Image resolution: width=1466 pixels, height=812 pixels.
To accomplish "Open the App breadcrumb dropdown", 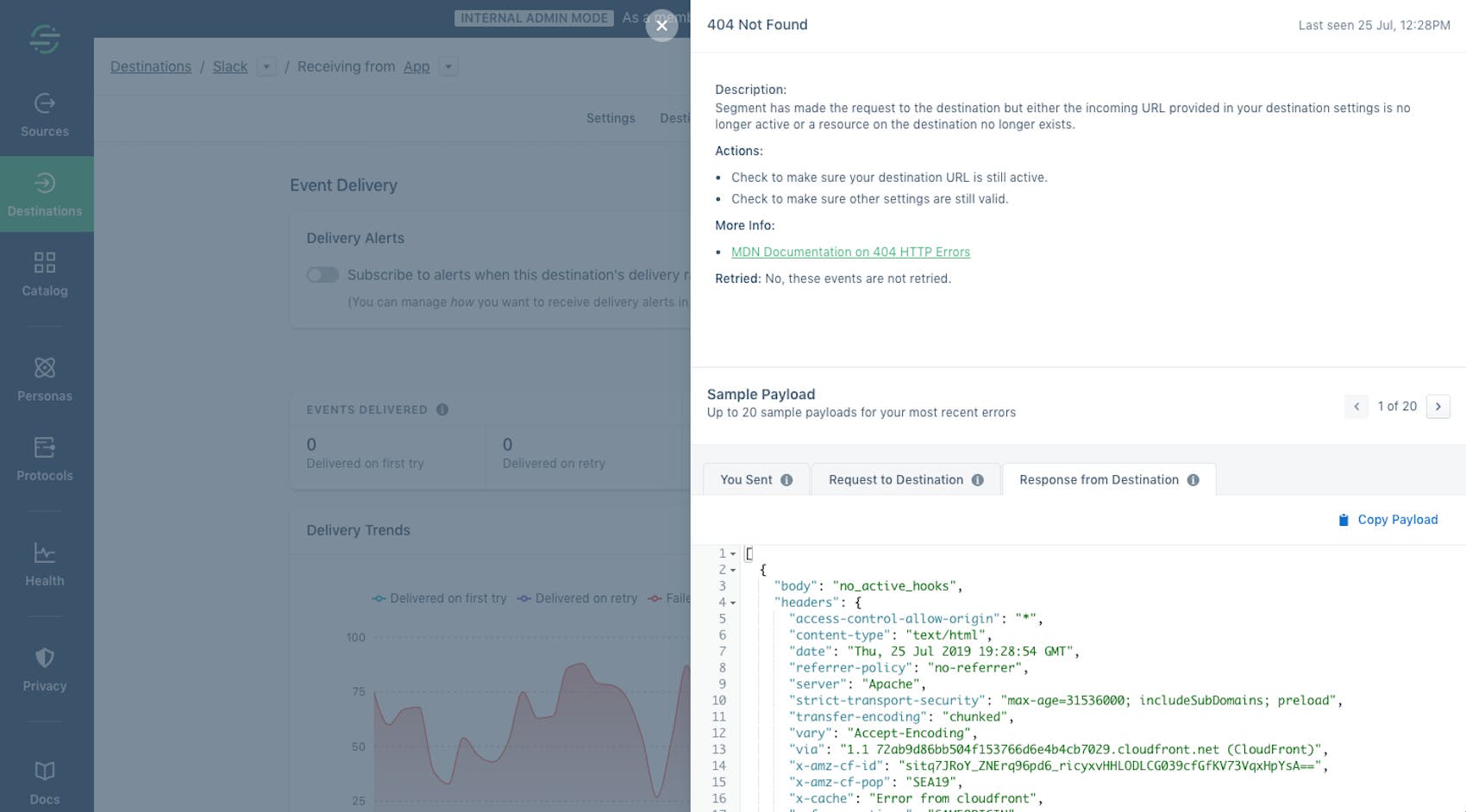I will coord(448,66).
